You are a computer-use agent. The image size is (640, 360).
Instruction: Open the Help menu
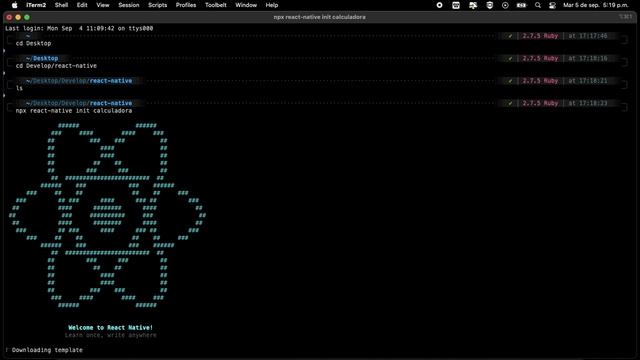pos(272,5)
